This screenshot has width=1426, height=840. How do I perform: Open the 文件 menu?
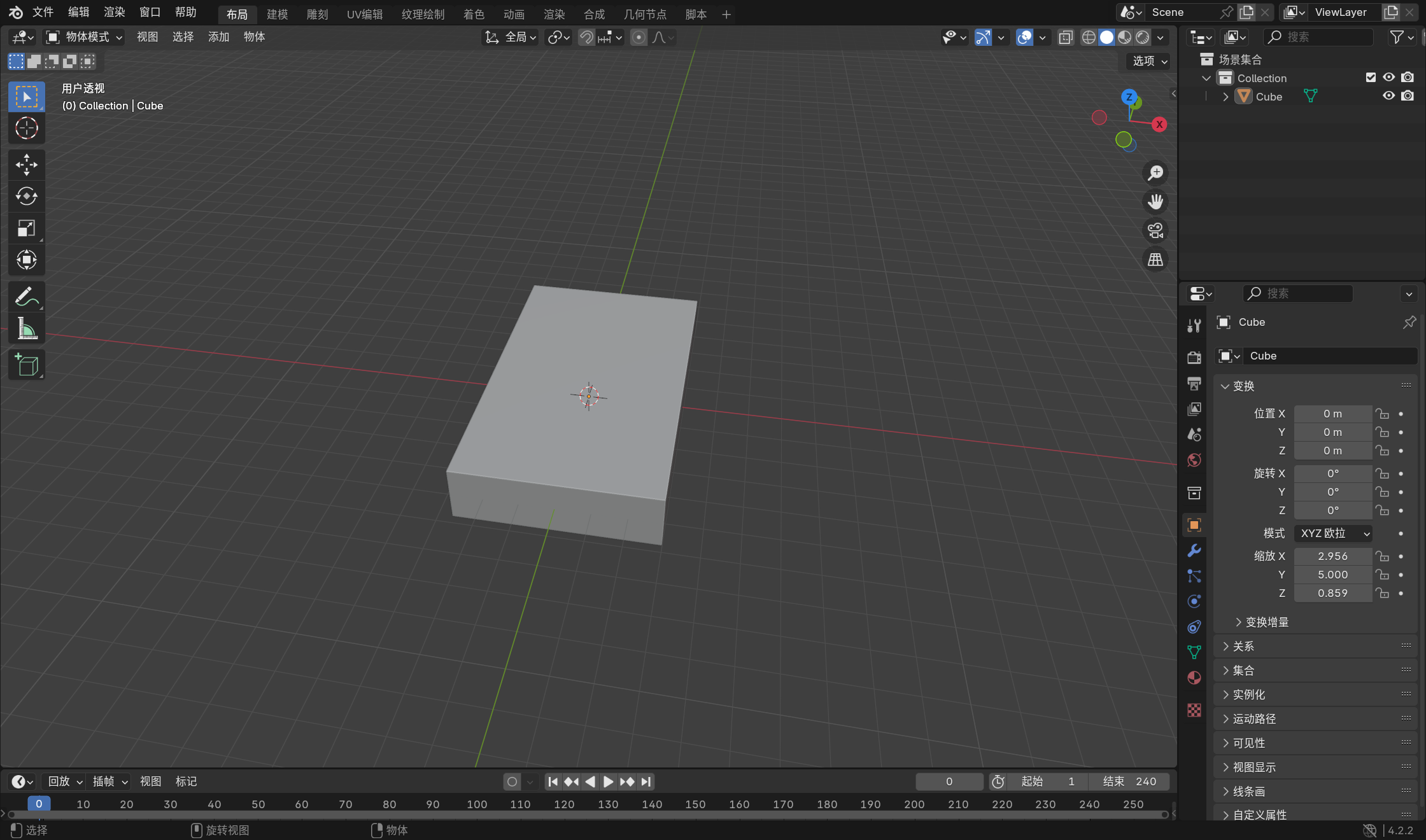(x=43, y=12)
